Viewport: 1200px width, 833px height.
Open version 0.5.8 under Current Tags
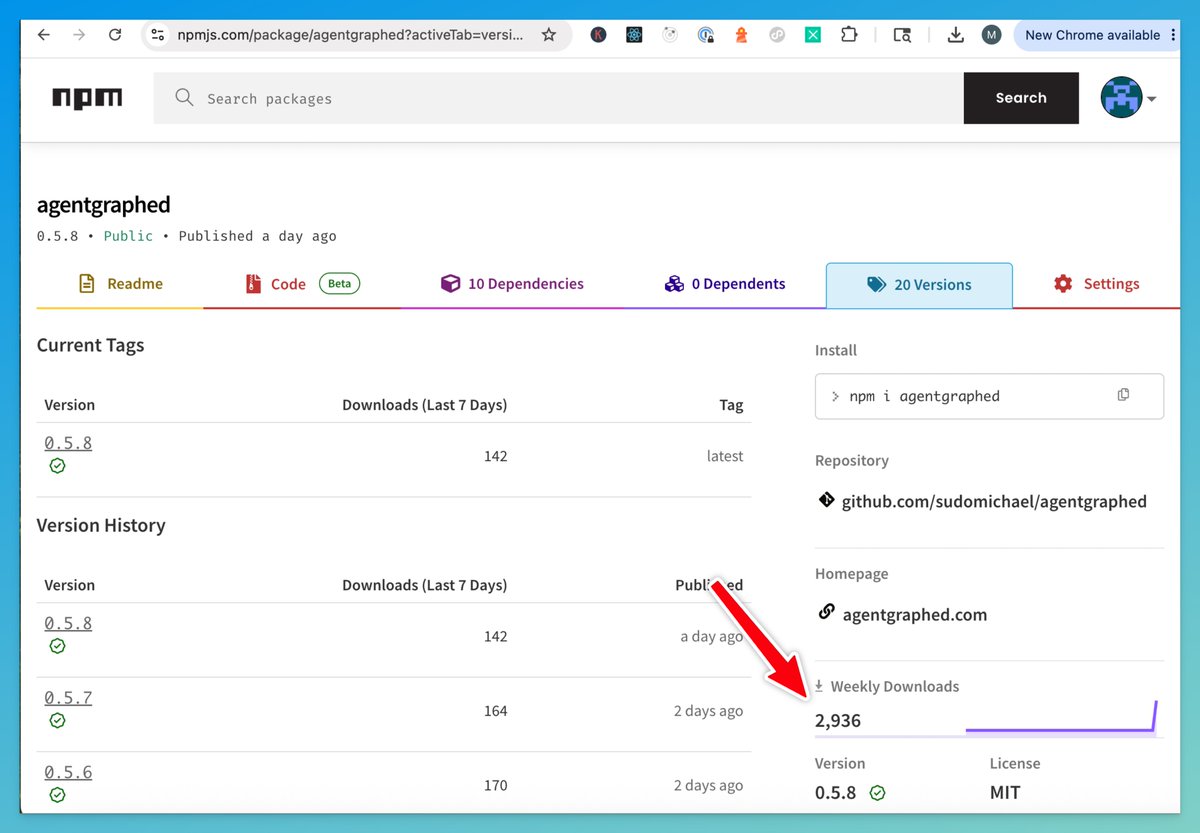[x=68, y=443]
